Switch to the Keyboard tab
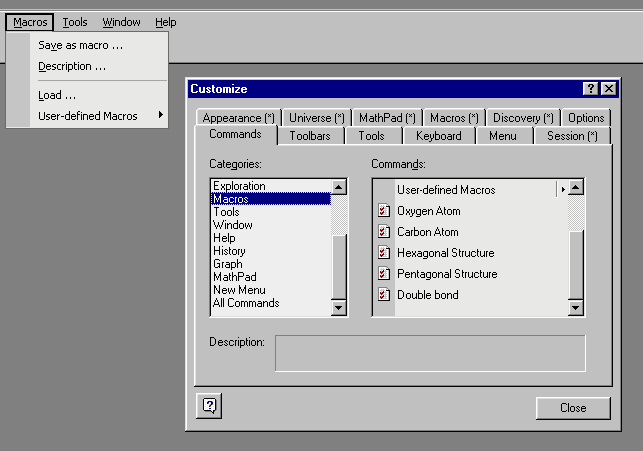643x451 pixels. (x=439, y=136)
